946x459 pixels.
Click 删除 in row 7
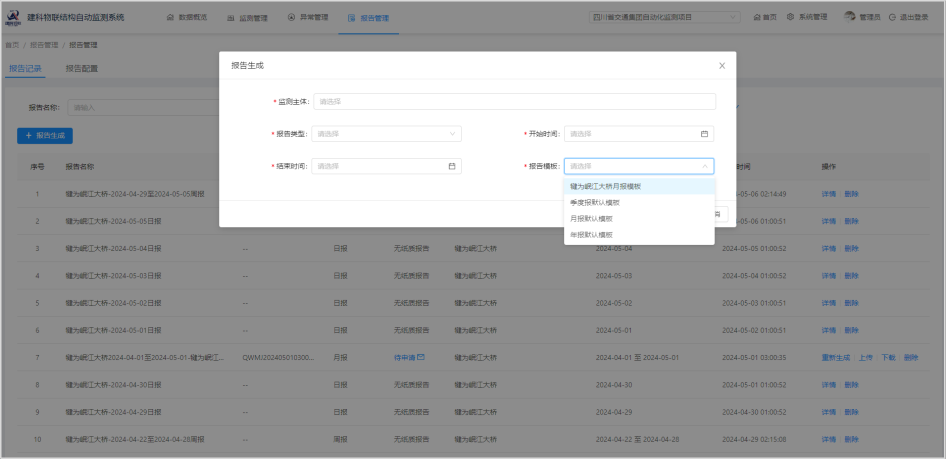point(911,358)
